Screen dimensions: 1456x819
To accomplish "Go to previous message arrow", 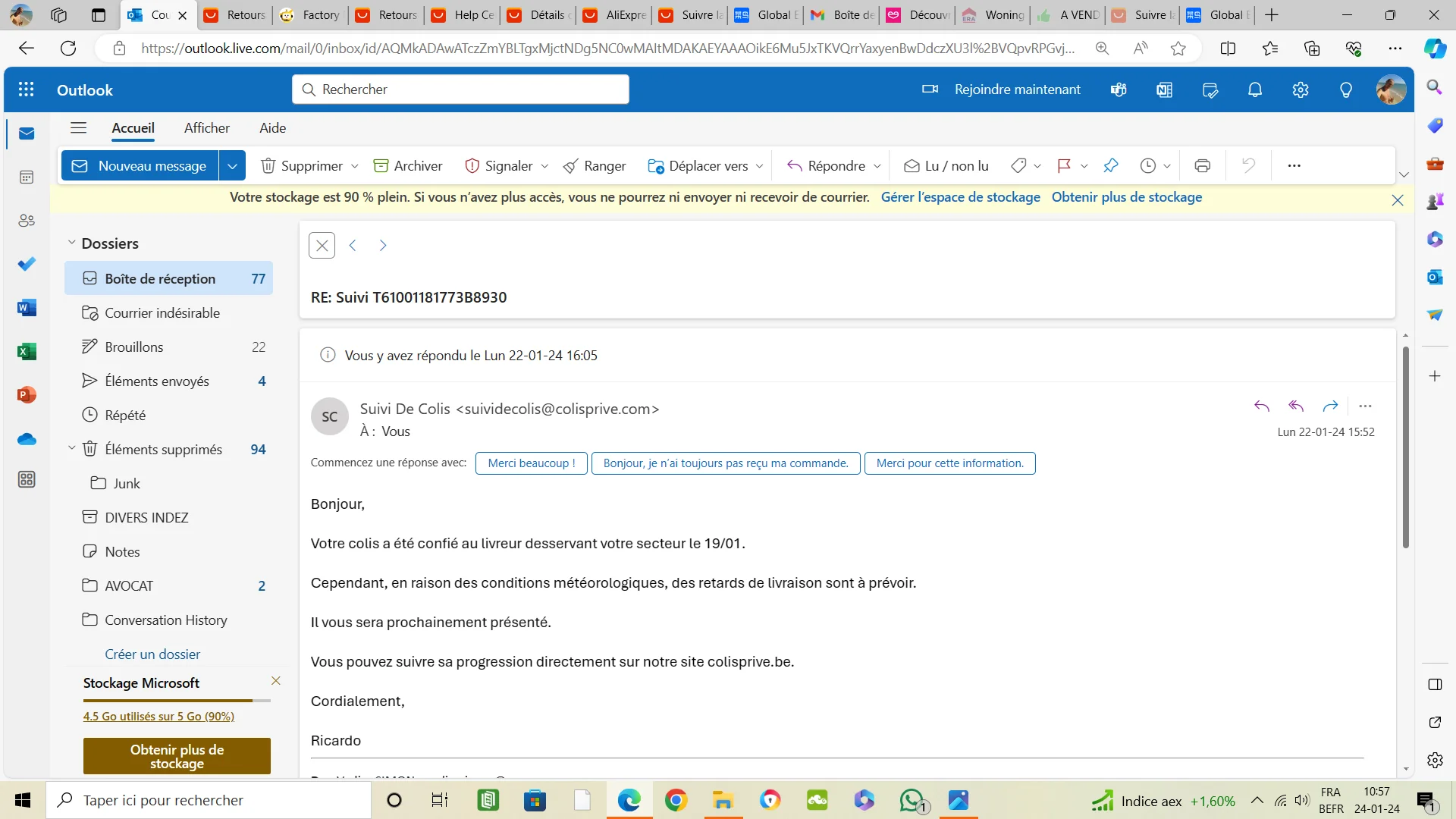I will point(353,245).
